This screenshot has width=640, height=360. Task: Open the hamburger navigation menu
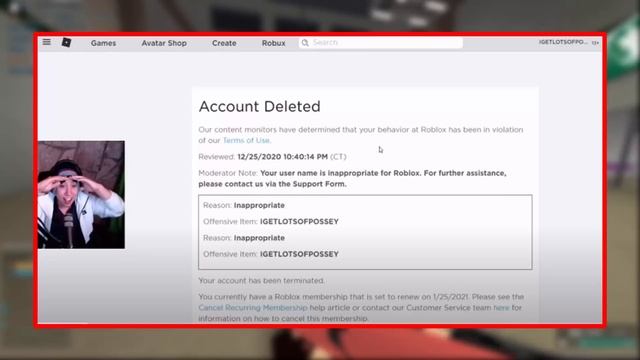tap(47, 42)
